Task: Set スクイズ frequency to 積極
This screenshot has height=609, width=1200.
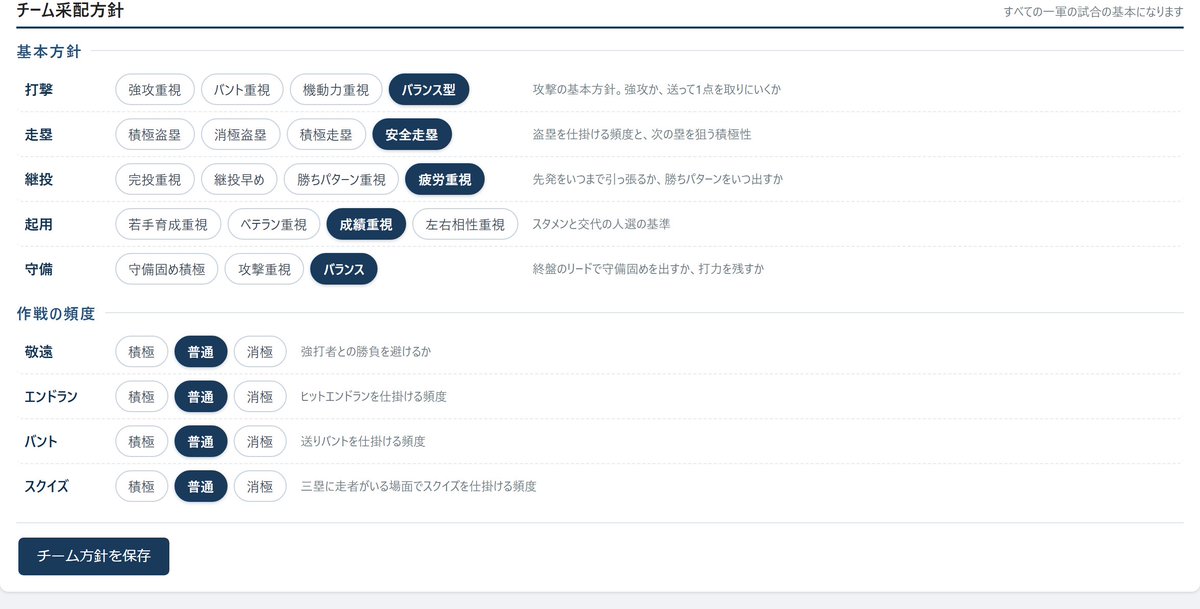Action: 142,486
